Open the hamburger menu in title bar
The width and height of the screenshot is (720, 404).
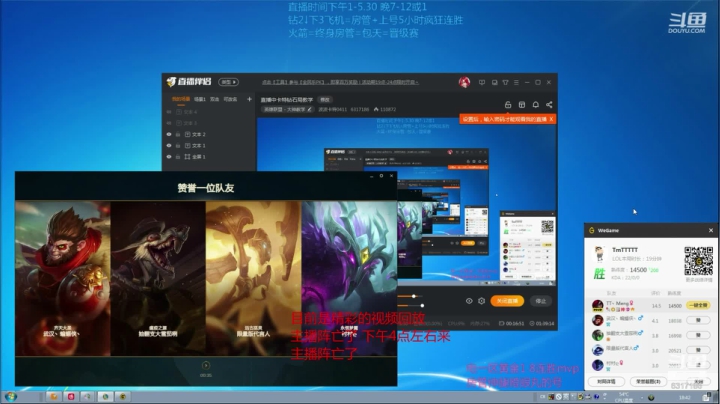[516, 83]
